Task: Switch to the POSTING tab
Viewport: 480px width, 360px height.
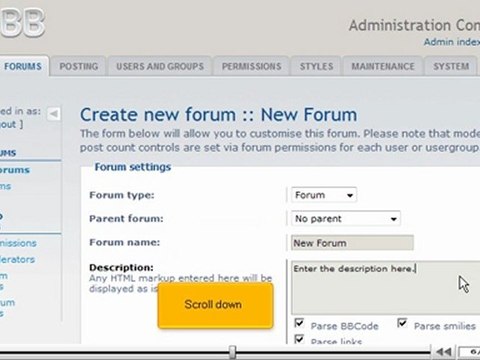Action: pos(79,66)
